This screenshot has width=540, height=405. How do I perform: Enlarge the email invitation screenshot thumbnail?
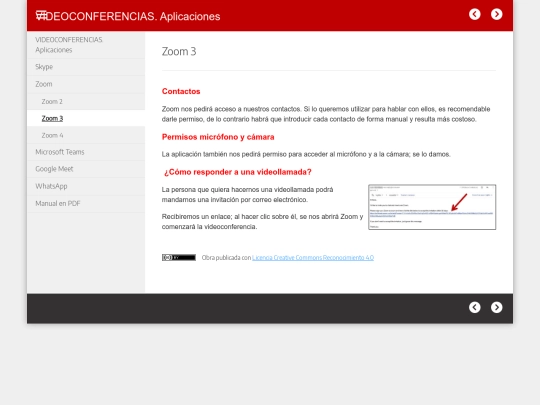[x=432, y=207]
